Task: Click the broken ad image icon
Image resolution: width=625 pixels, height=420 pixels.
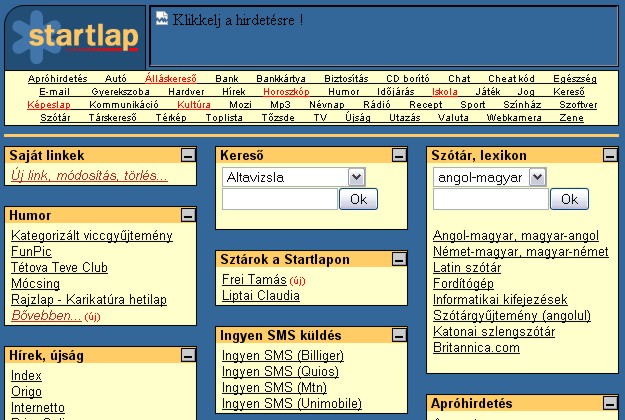Action: pyautogui.click(x=161, y=19)
